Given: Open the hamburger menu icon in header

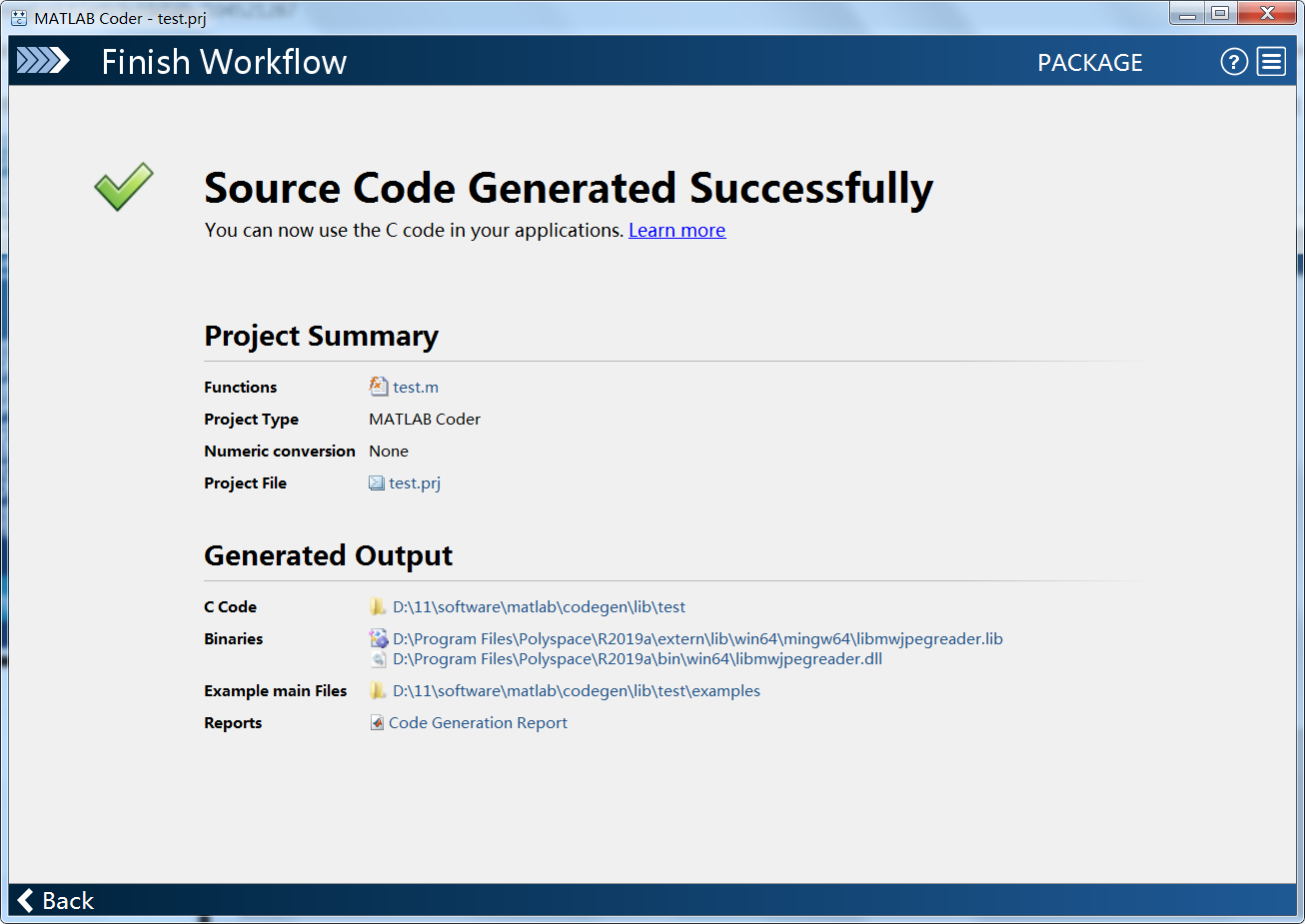Looking at the screenshot, I should pos(1271,62).
